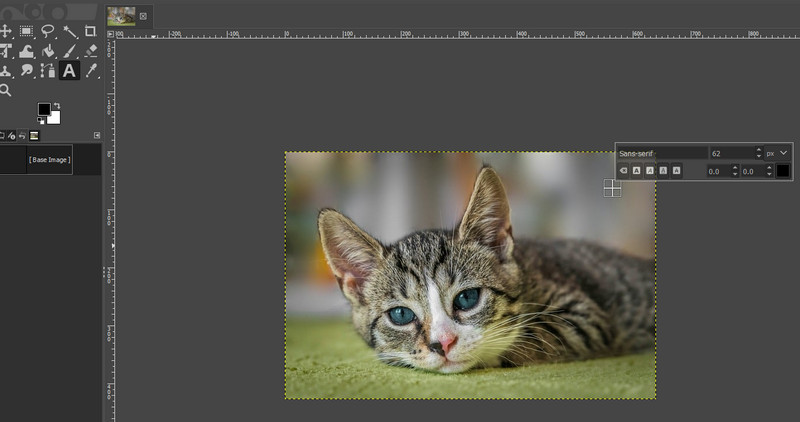Select the Rectangle Select tool

(x=27, y=31)
